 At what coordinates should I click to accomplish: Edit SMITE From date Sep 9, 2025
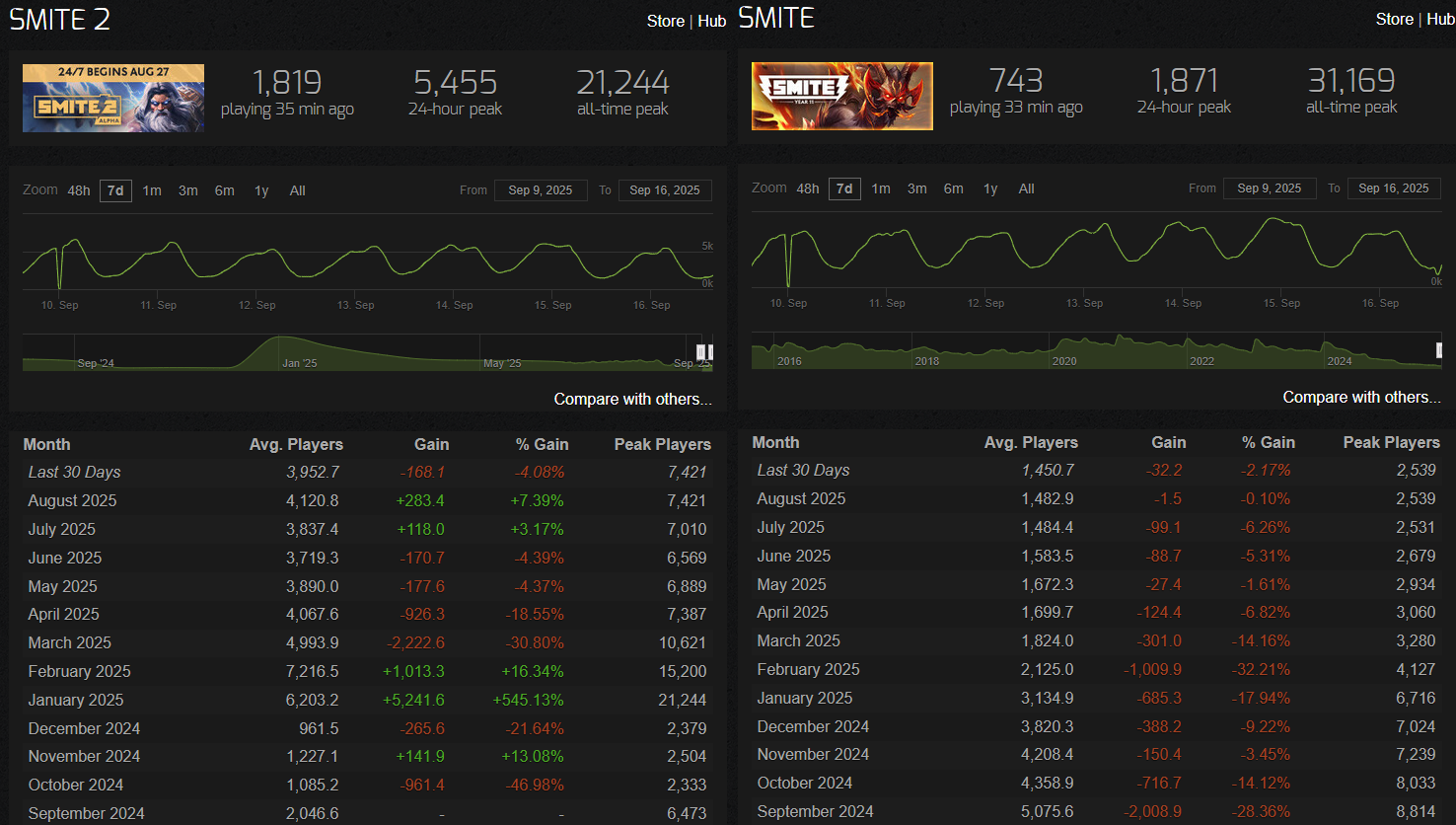tap(1270, 188)
